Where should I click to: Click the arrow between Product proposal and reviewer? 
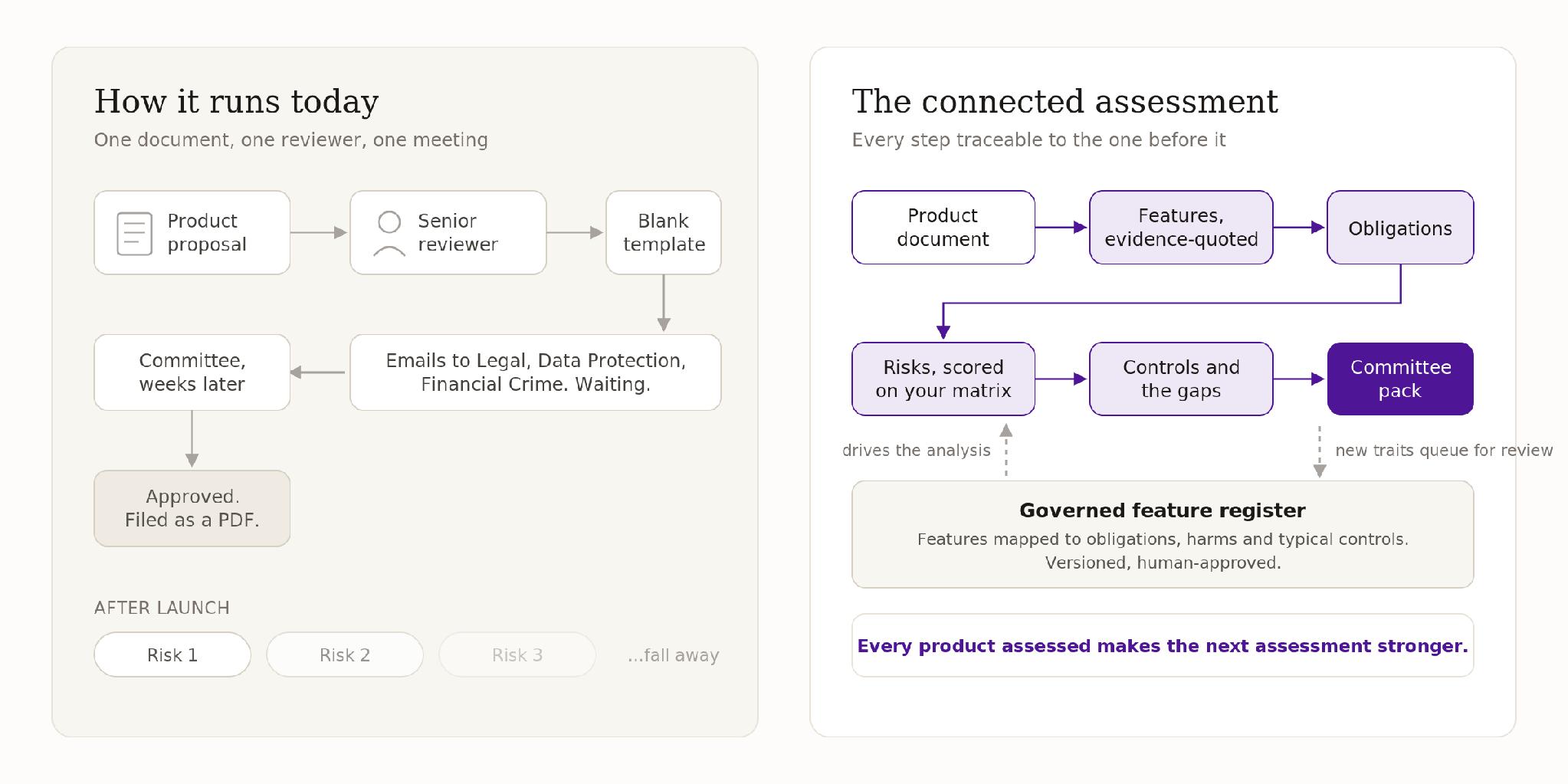click(x=320, y=232)
